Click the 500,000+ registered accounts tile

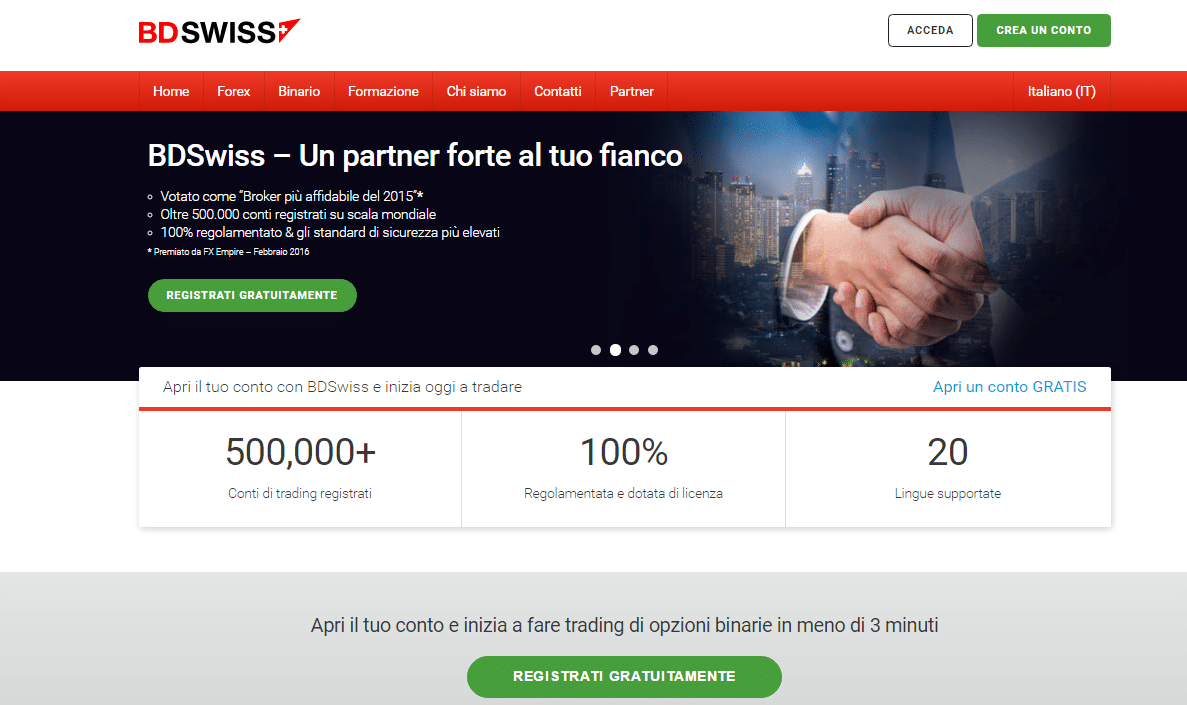(301, 469)
